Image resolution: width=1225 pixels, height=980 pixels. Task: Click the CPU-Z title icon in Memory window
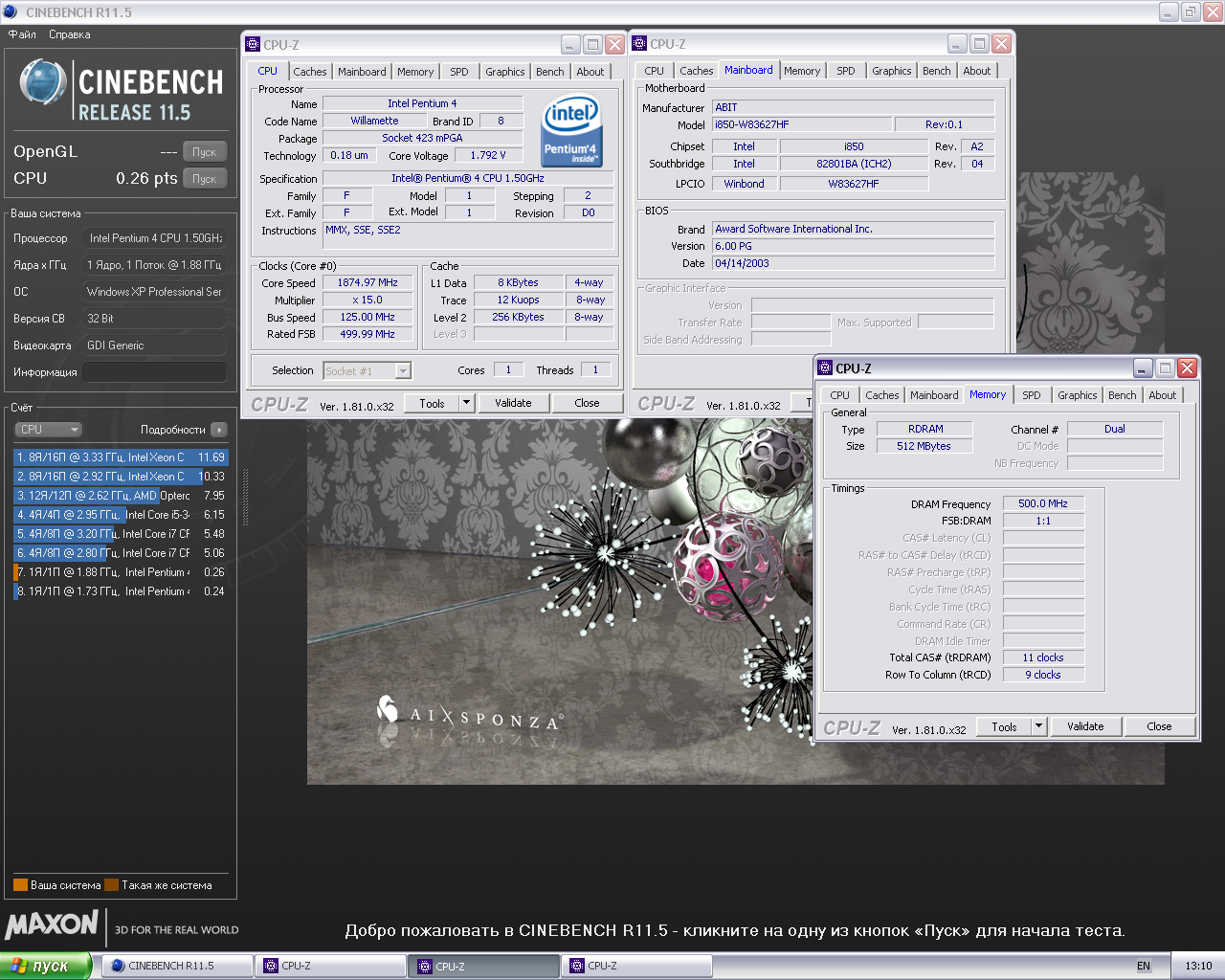coord(825,367)
